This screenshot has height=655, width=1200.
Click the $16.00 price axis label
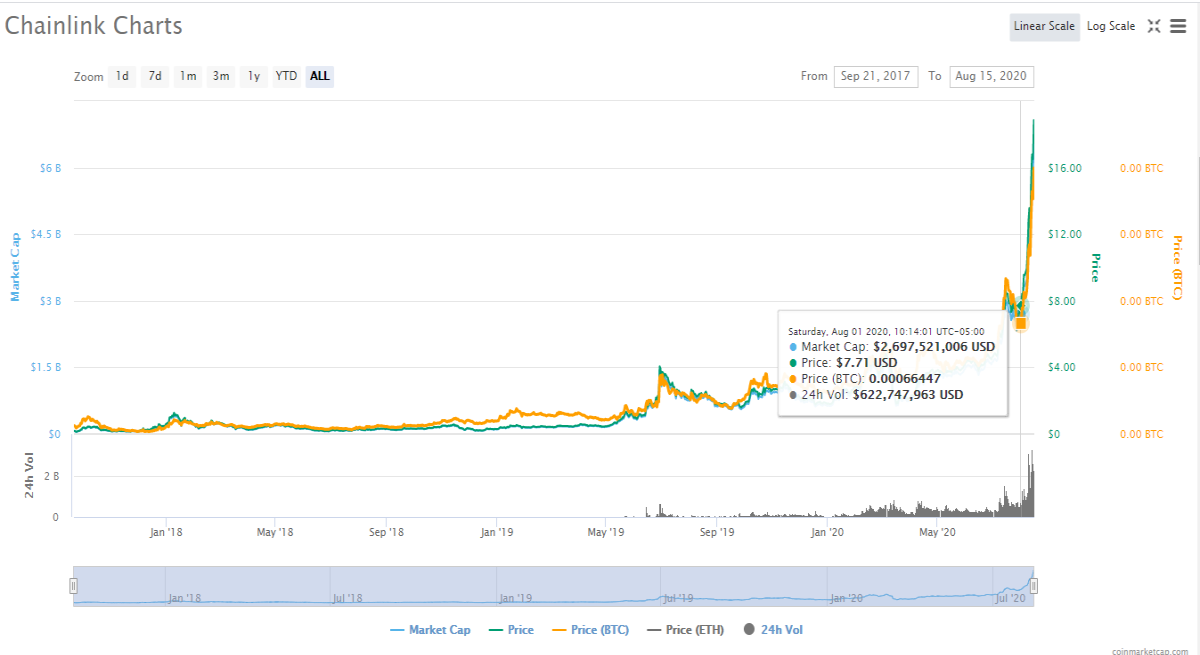coord(1064,168)
